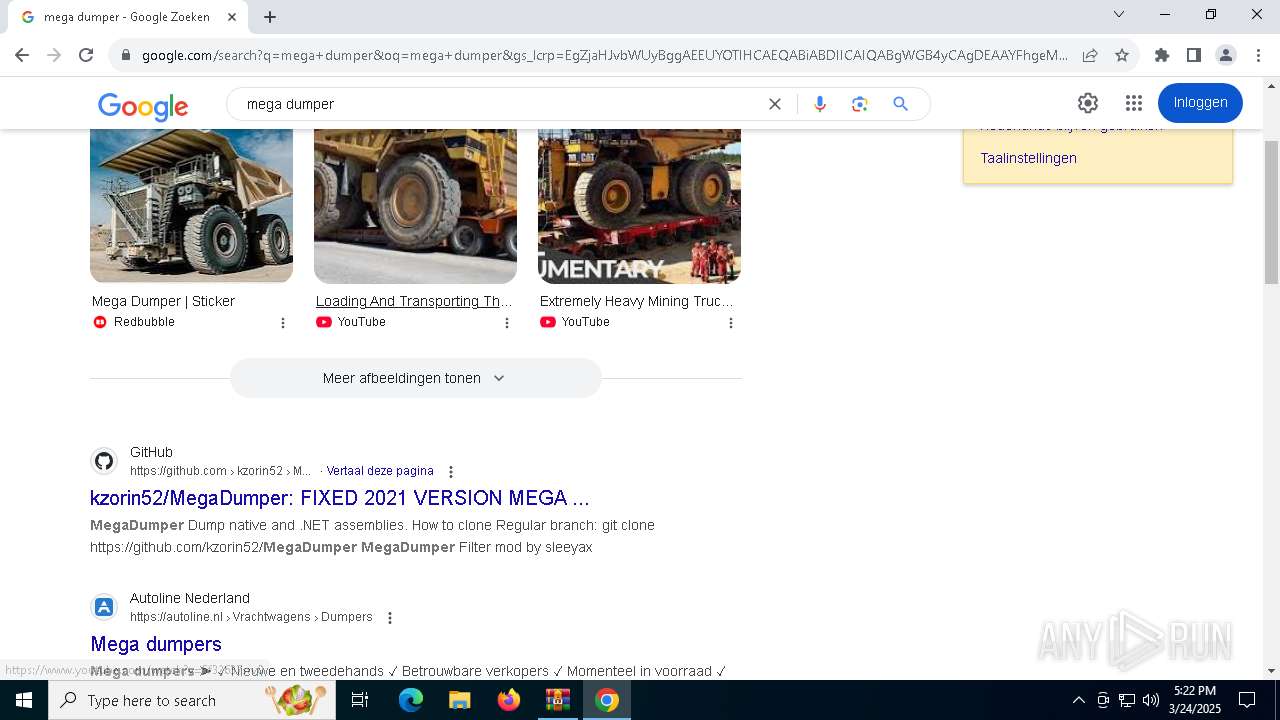Open more options for Redbubble result

(283, 323)
